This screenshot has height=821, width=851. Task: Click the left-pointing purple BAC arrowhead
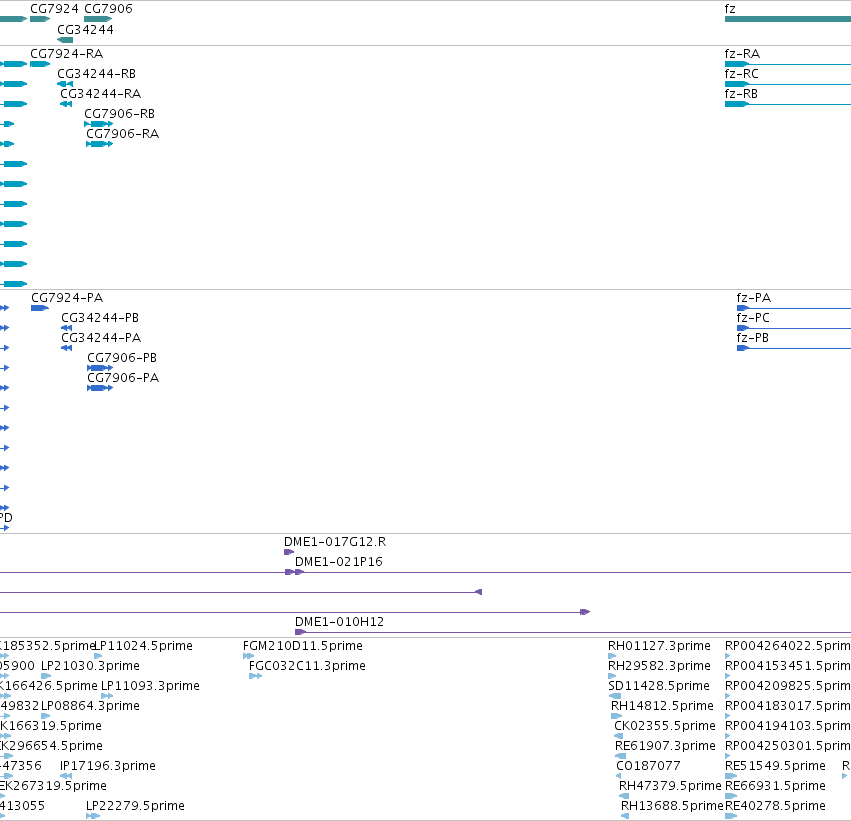pos(478,592)
